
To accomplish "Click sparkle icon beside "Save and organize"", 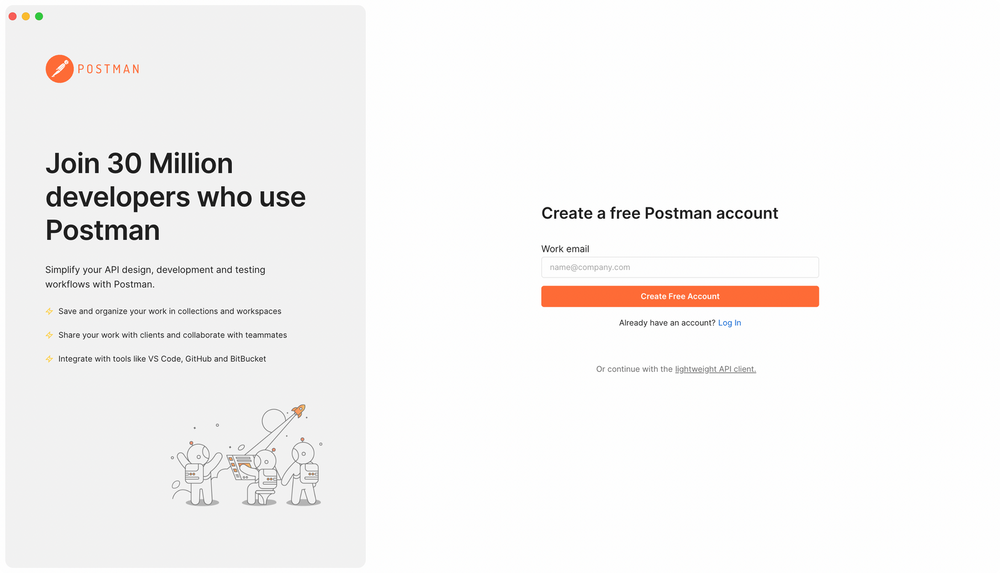I will (49, 311).
